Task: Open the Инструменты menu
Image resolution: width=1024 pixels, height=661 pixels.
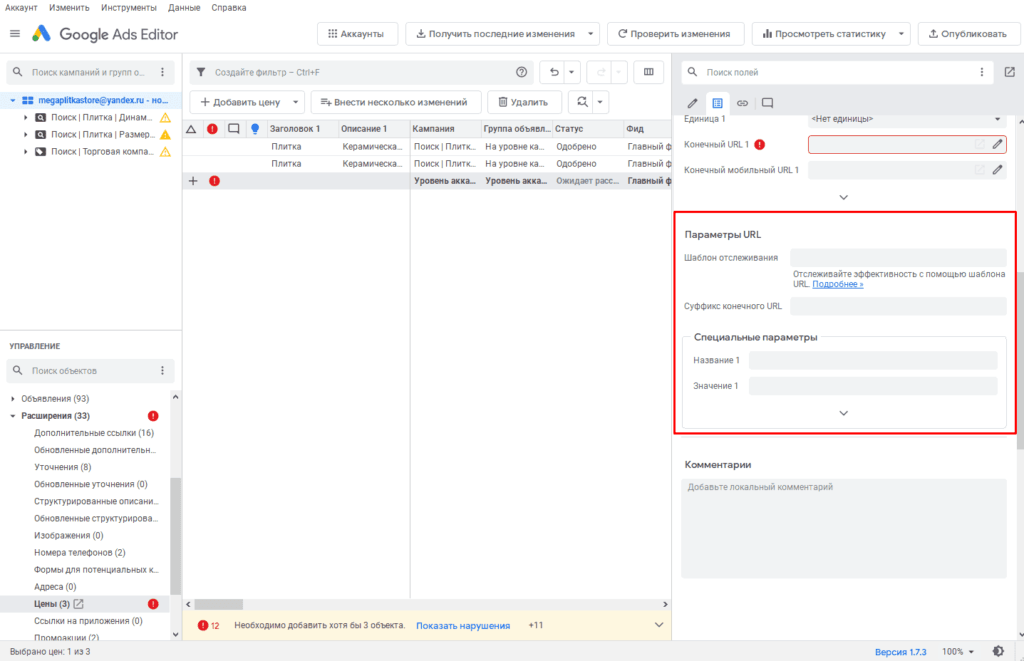Action: 129,8
